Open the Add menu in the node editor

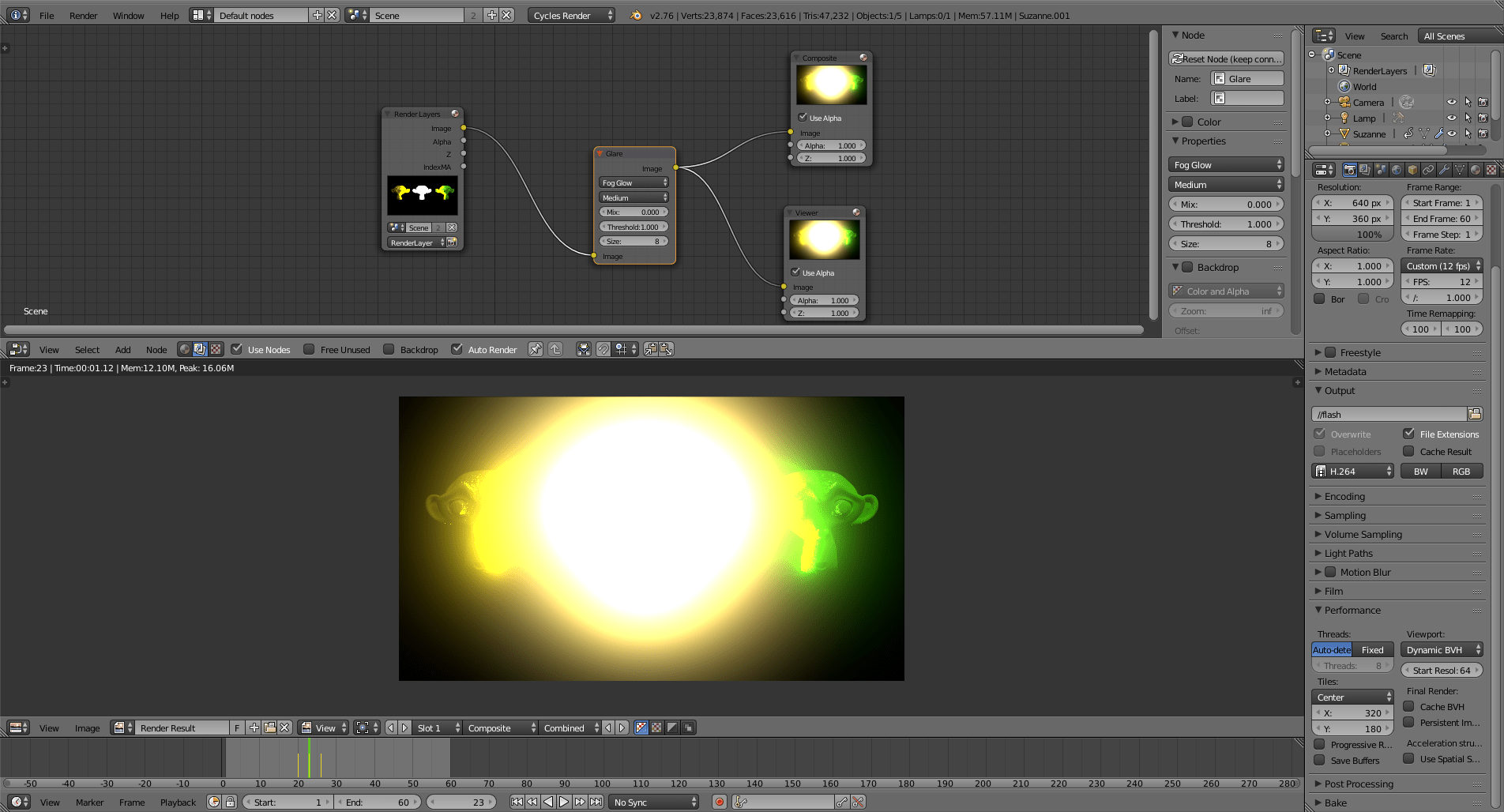tap(122, 349)
